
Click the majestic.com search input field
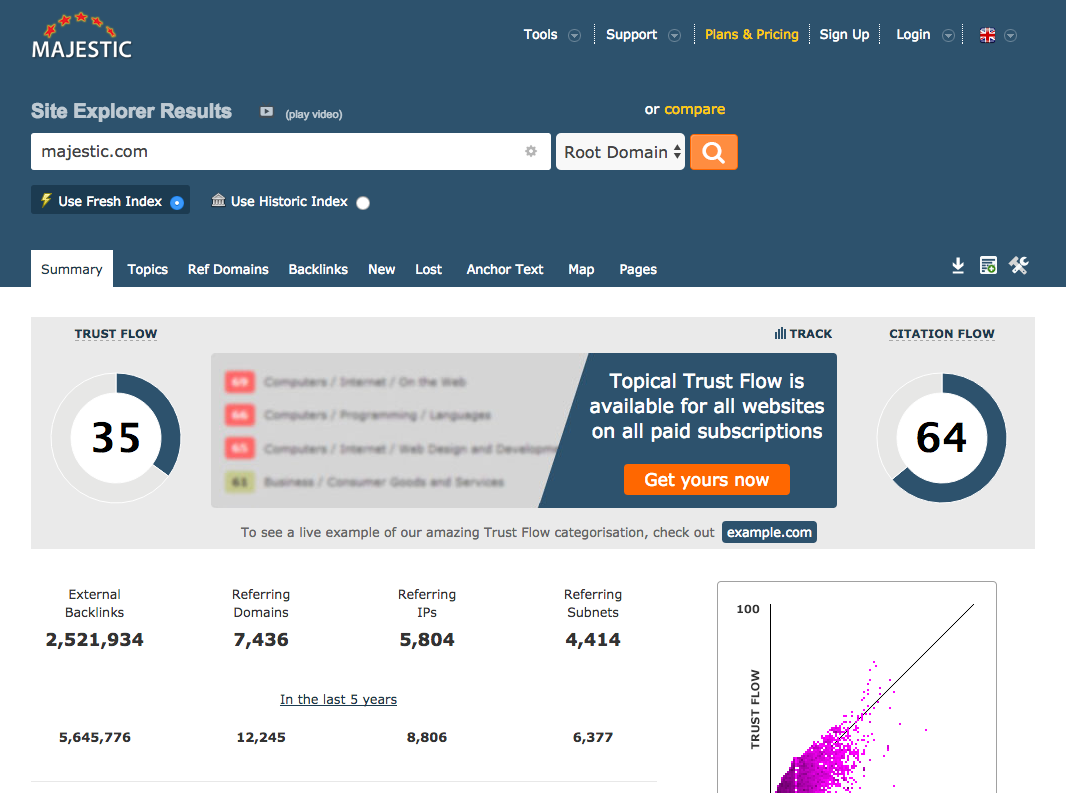click(x=291, y=152)
